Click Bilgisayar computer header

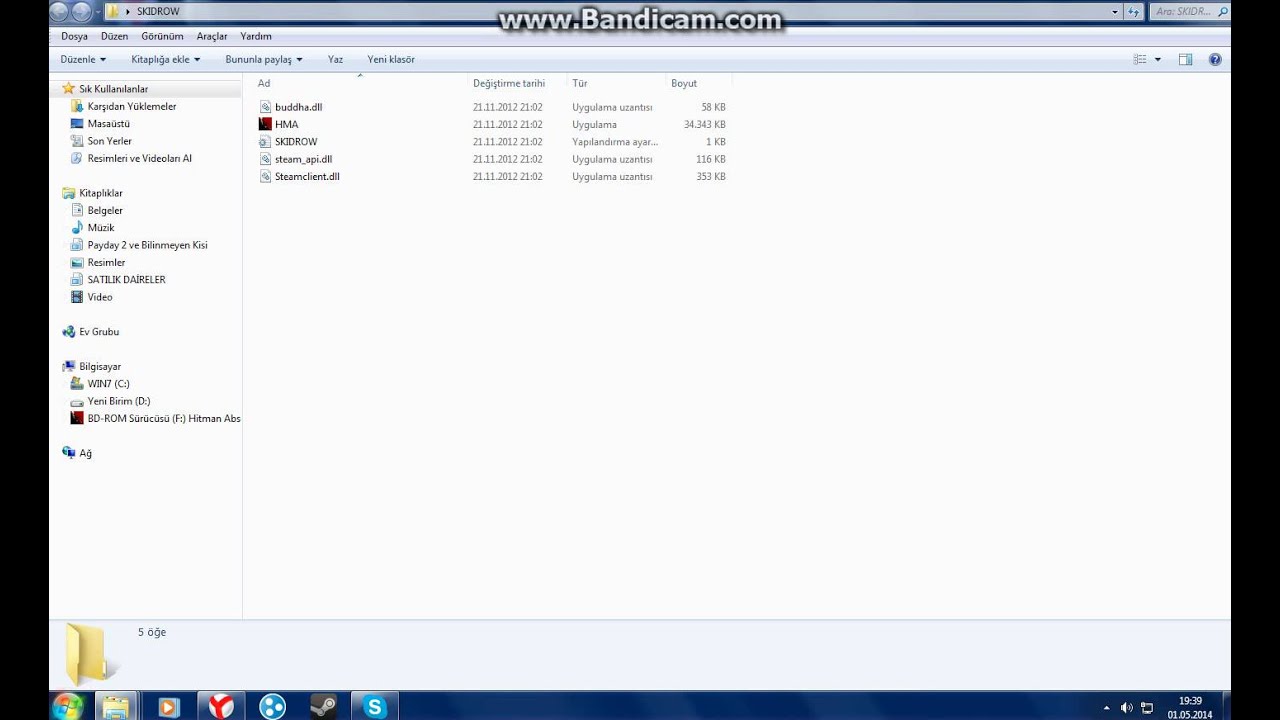(x=100, y=367)
